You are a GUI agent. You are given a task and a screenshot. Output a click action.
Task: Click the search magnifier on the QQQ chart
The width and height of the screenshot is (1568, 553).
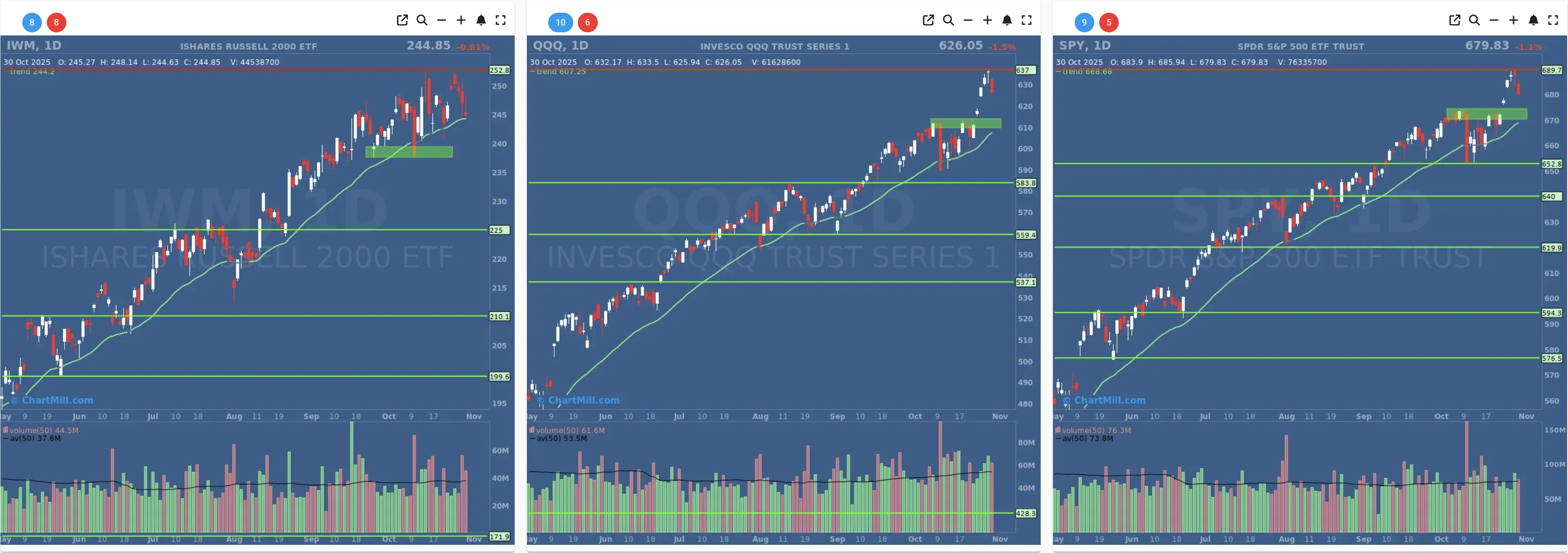point(948,20)
